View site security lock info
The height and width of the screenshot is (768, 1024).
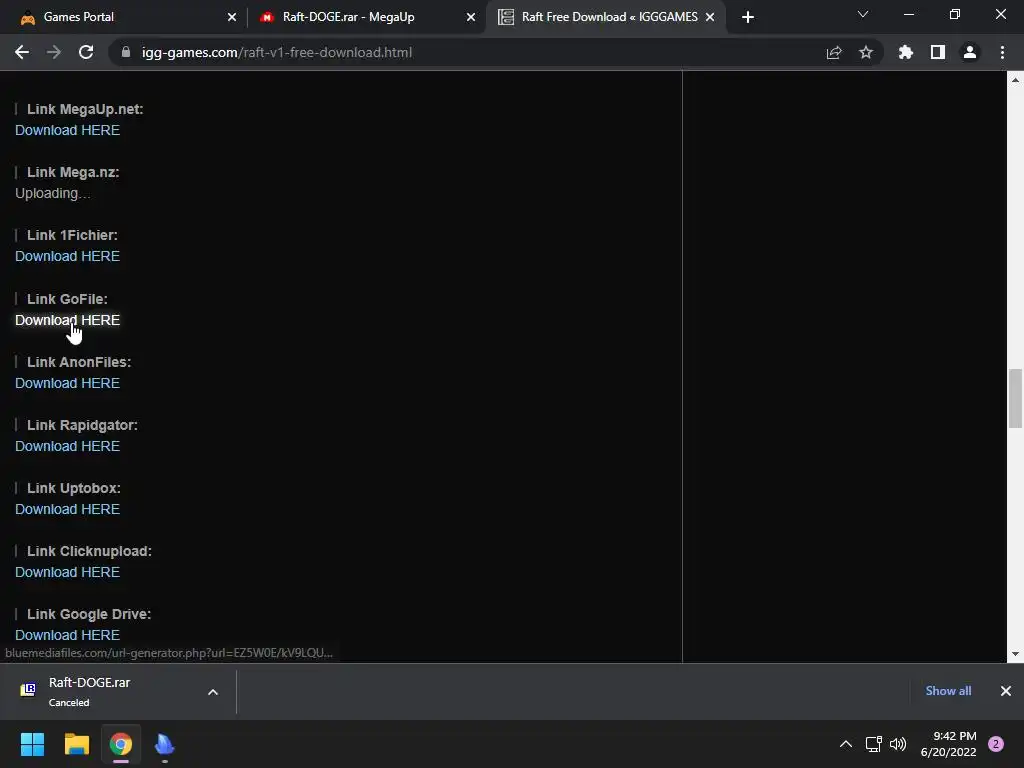(x=126, y=52)
